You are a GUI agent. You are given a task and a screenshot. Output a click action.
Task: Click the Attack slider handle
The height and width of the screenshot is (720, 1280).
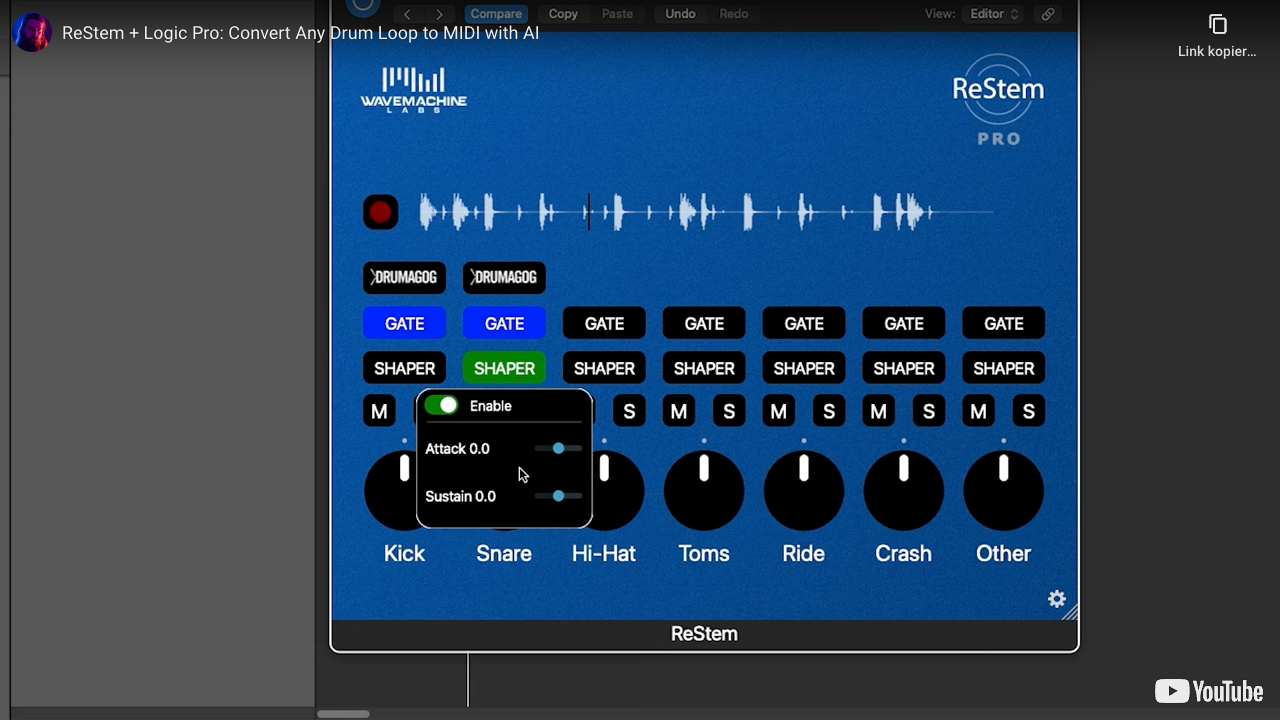558,448
